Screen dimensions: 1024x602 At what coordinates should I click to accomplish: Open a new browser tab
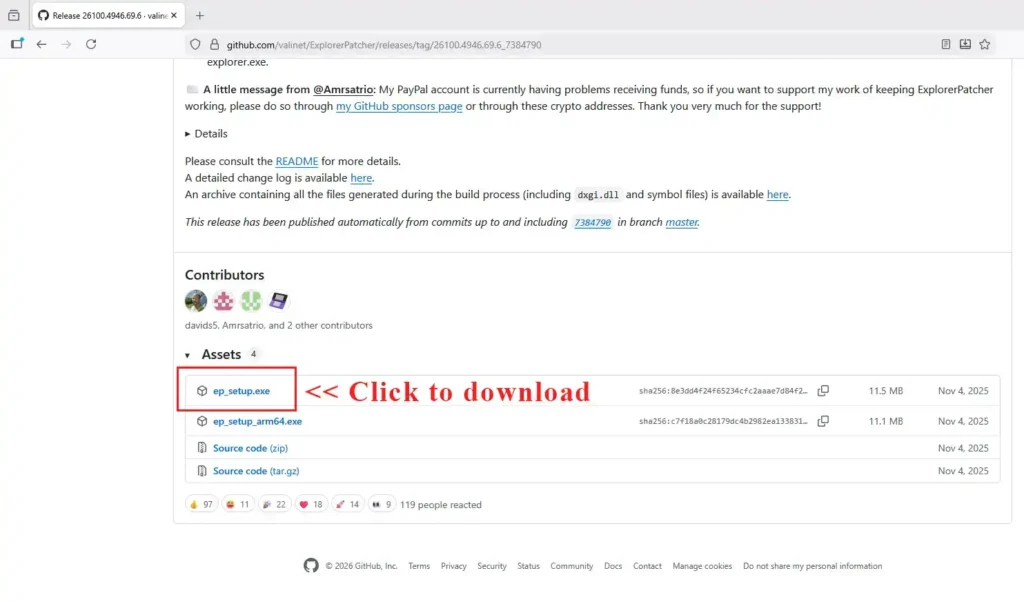(200, 15)
